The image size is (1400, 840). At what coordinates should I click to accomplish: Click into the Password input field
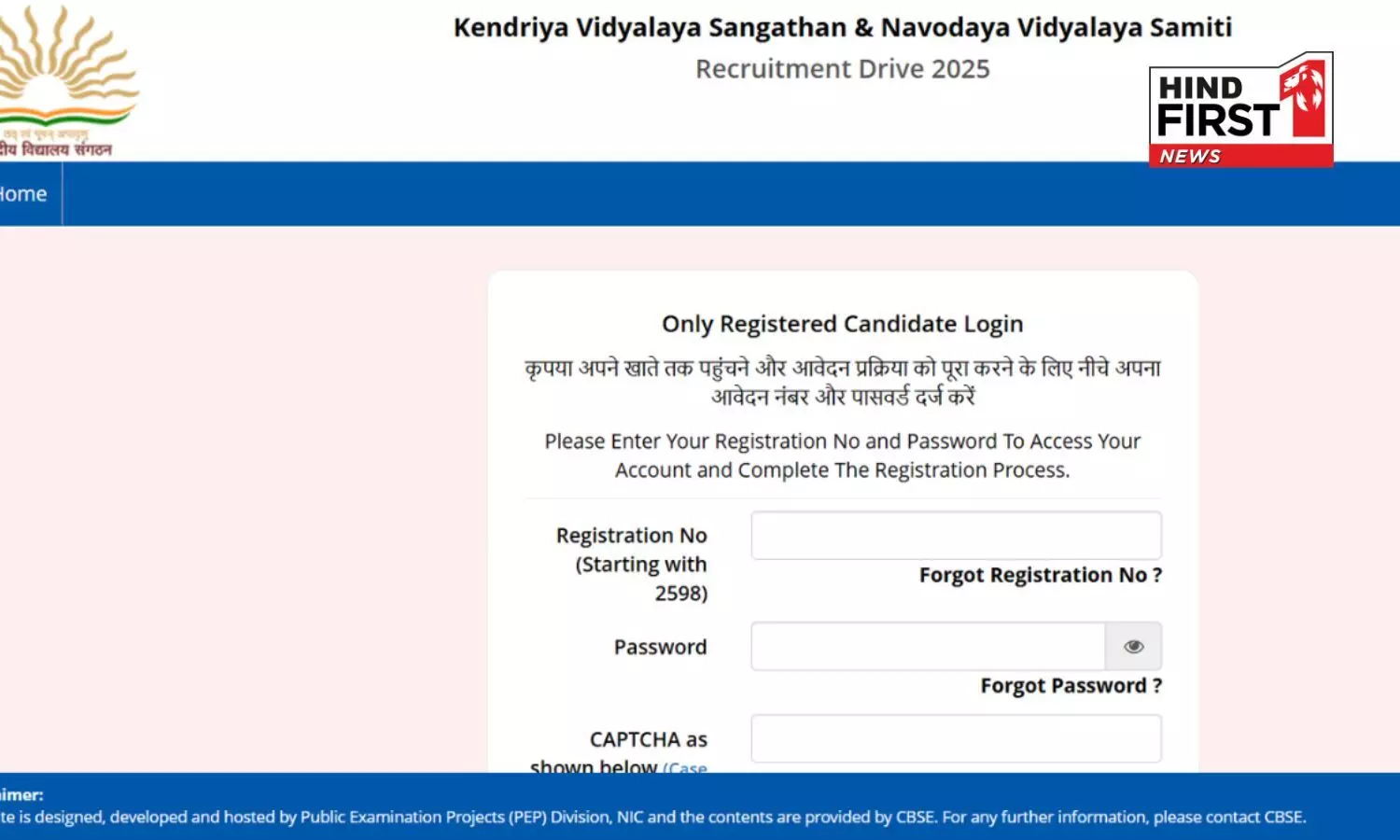(x=928, y=647)
